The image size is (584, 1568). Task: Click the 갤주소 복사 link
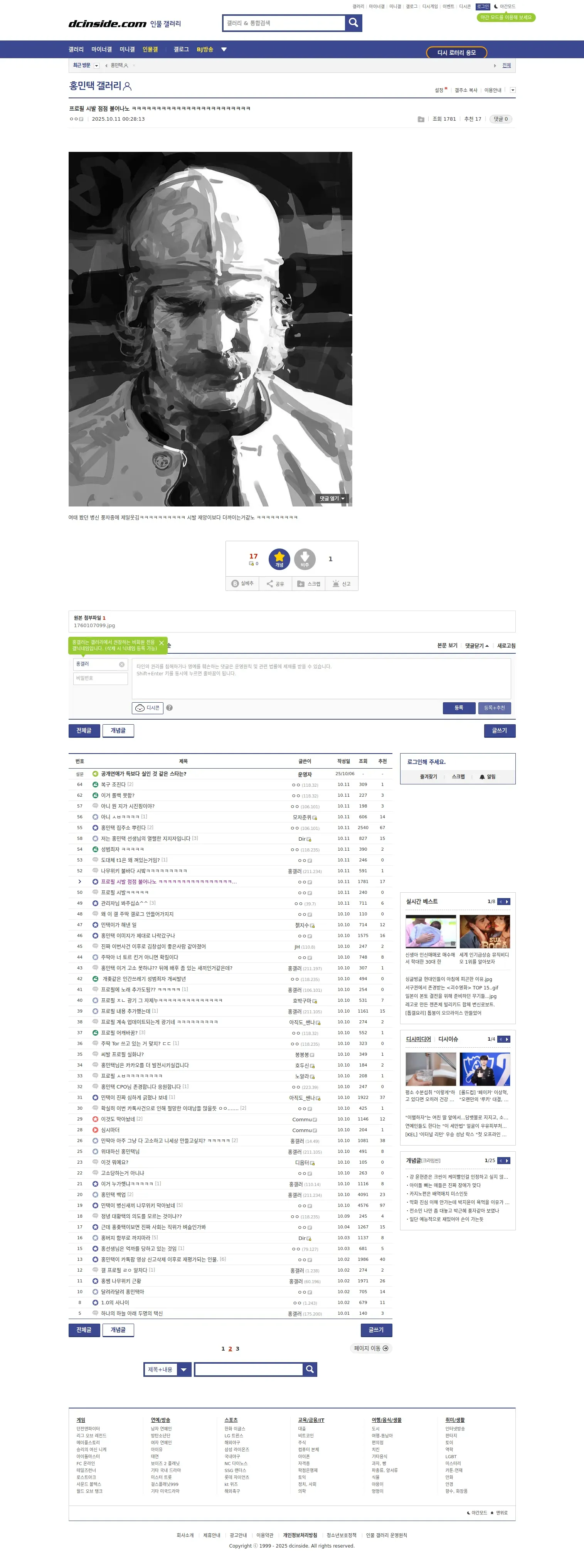pos(466,90)
